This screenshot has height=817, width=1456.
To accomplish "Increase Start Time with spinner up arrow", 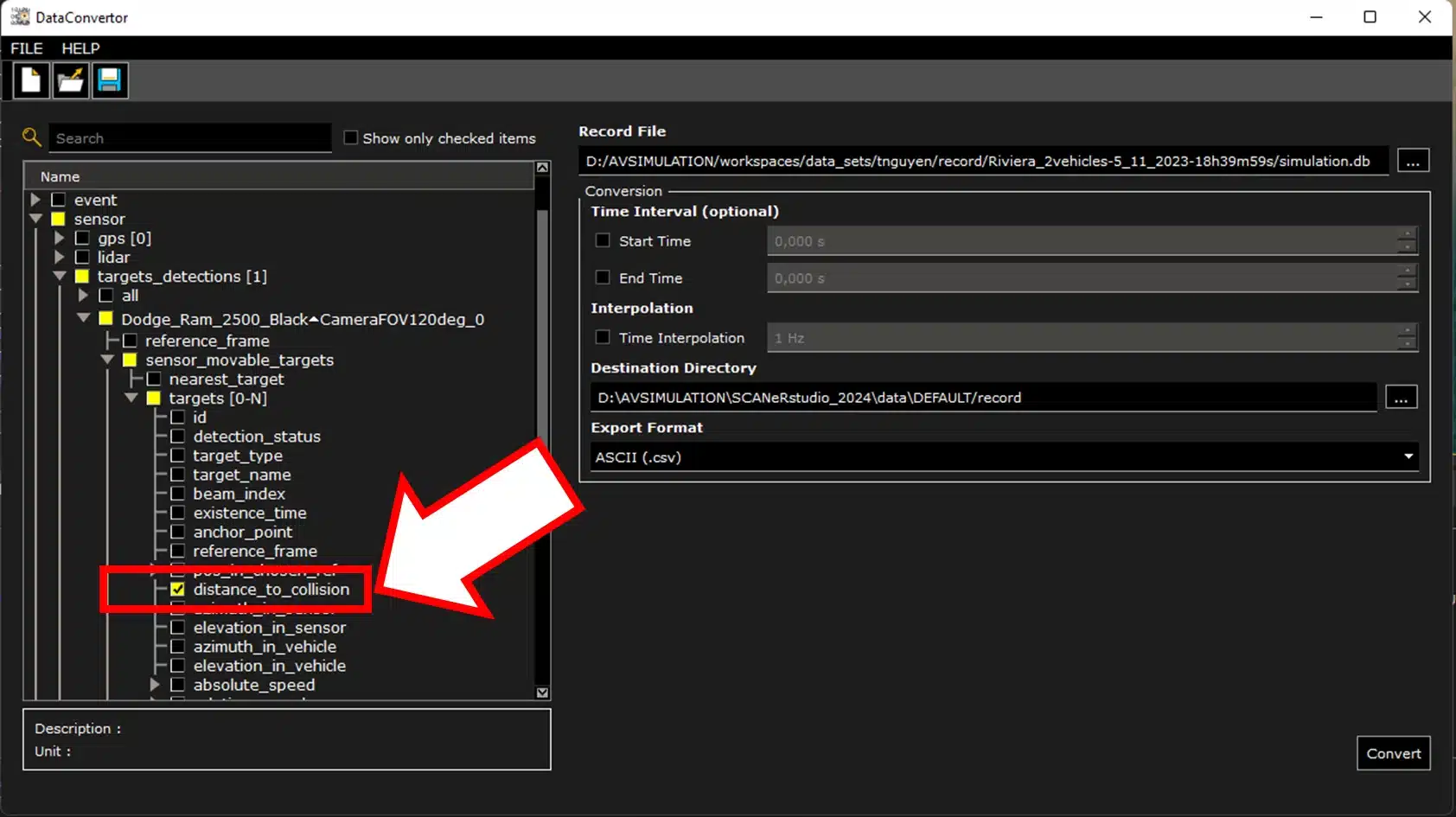I will pos(1408,234).
